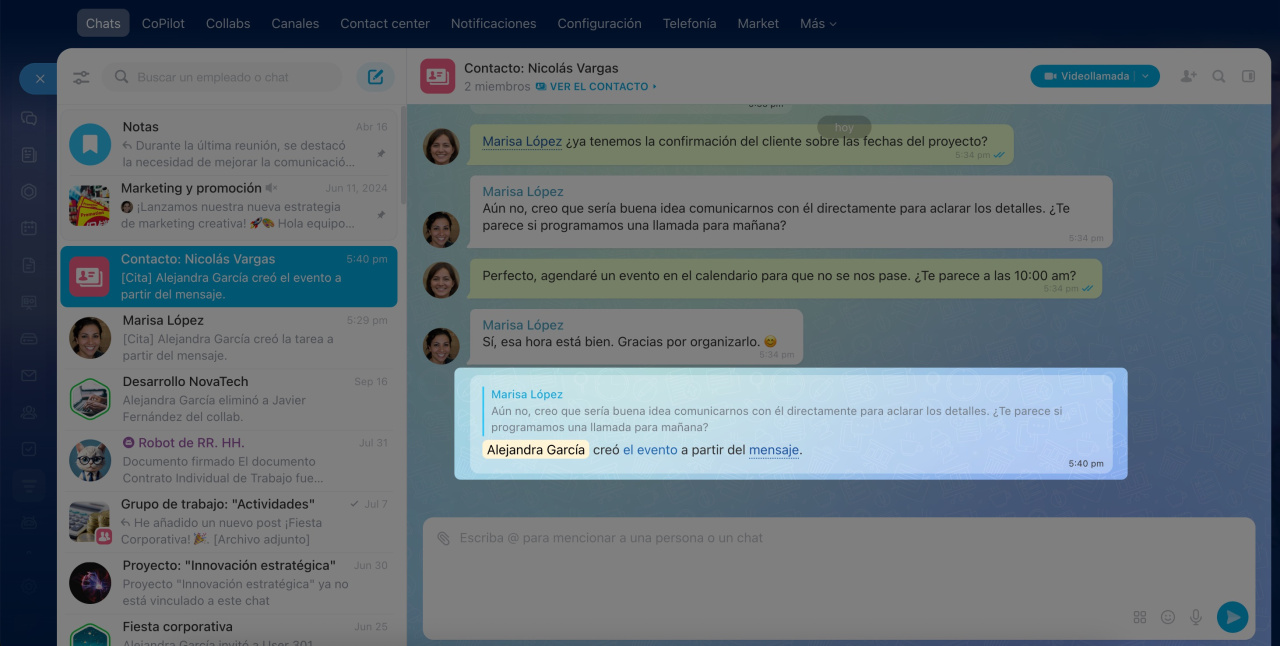Image resolution: width=1280 pixels, height=646 pixels.
Task: Expand VER EL CONTACTO link arrow
Action: pyautogui.click(x=655, y=87)
